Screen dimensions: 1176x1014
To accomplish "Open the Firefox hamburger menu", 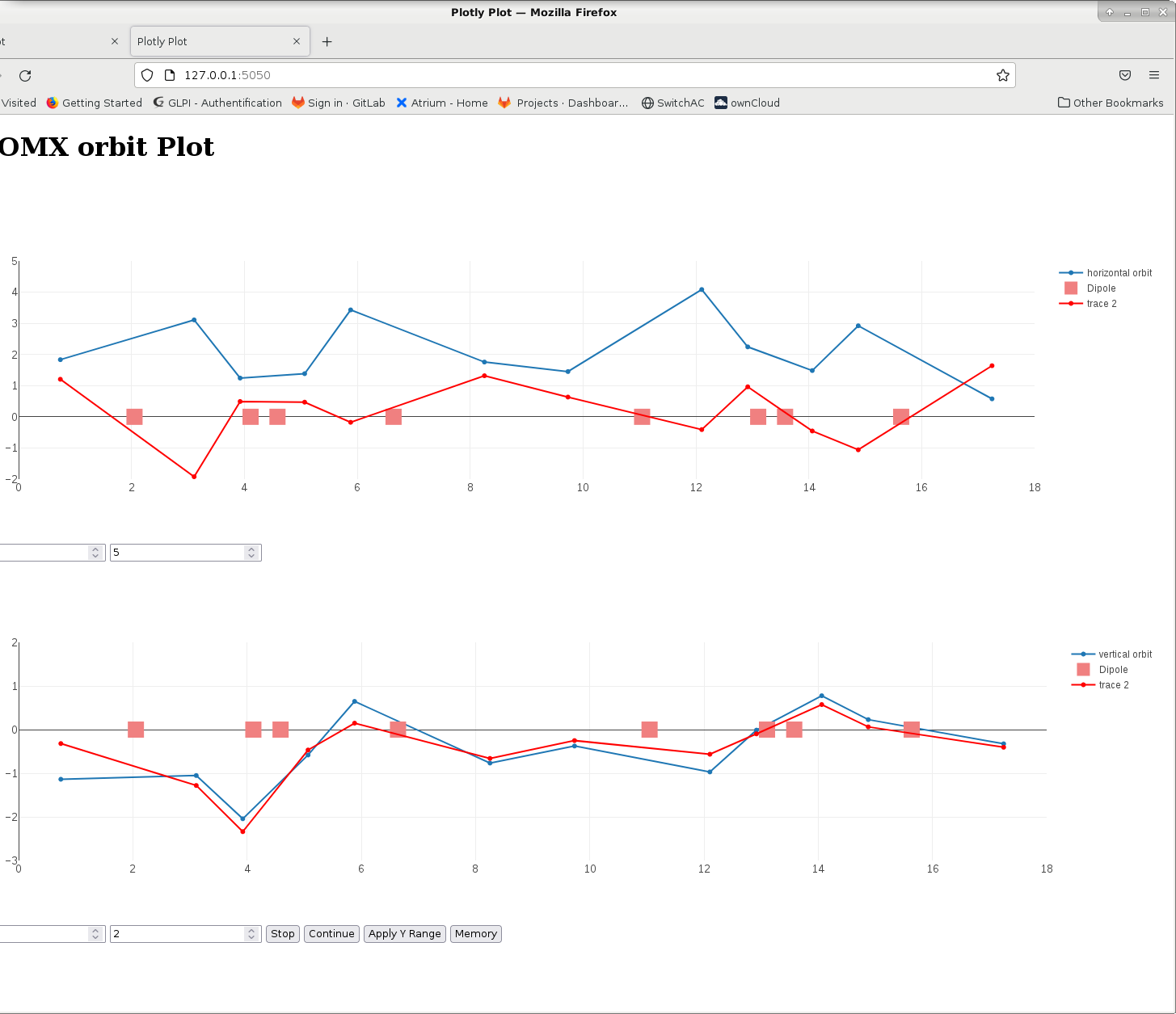I will tap(1153, 75).
